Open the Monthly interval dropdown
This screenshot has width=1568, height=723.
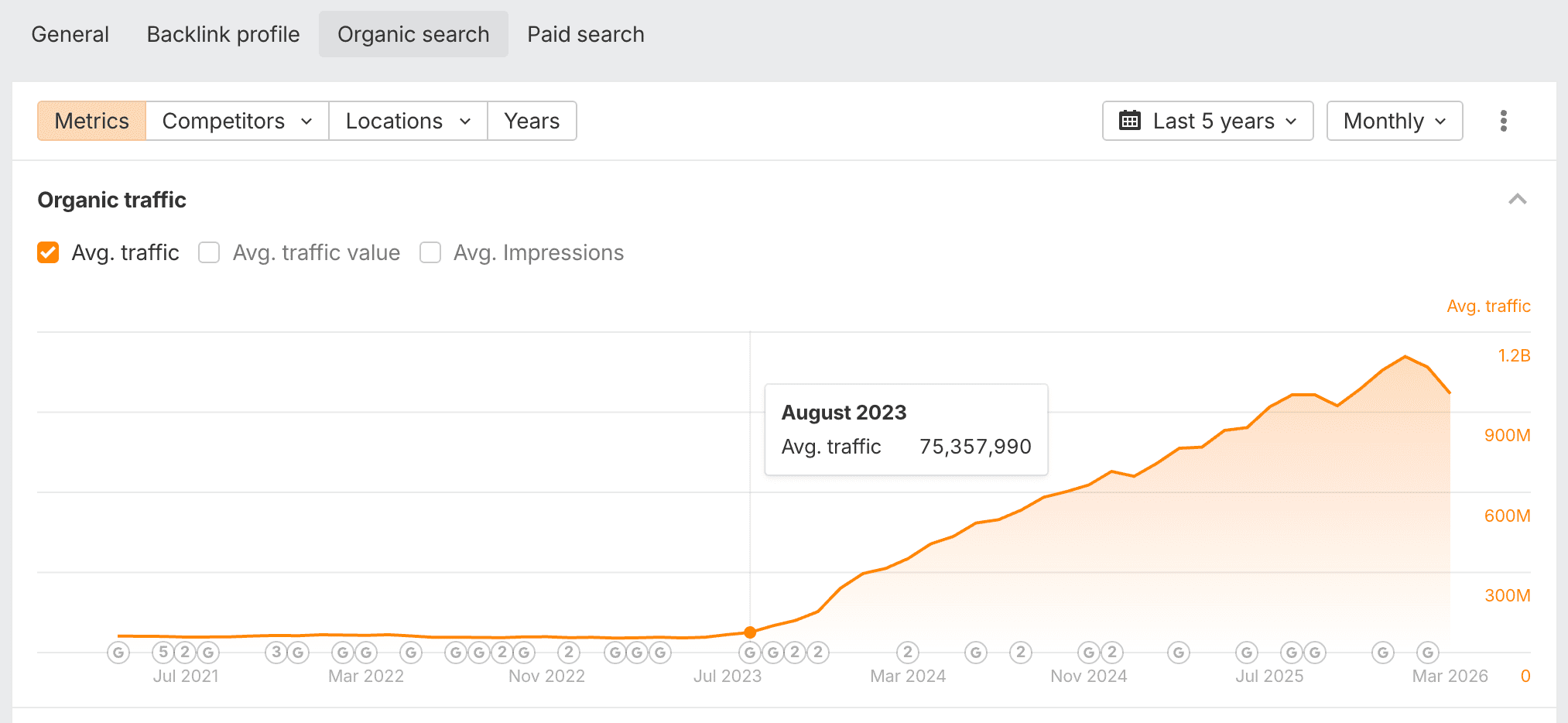coord(1394,121)
